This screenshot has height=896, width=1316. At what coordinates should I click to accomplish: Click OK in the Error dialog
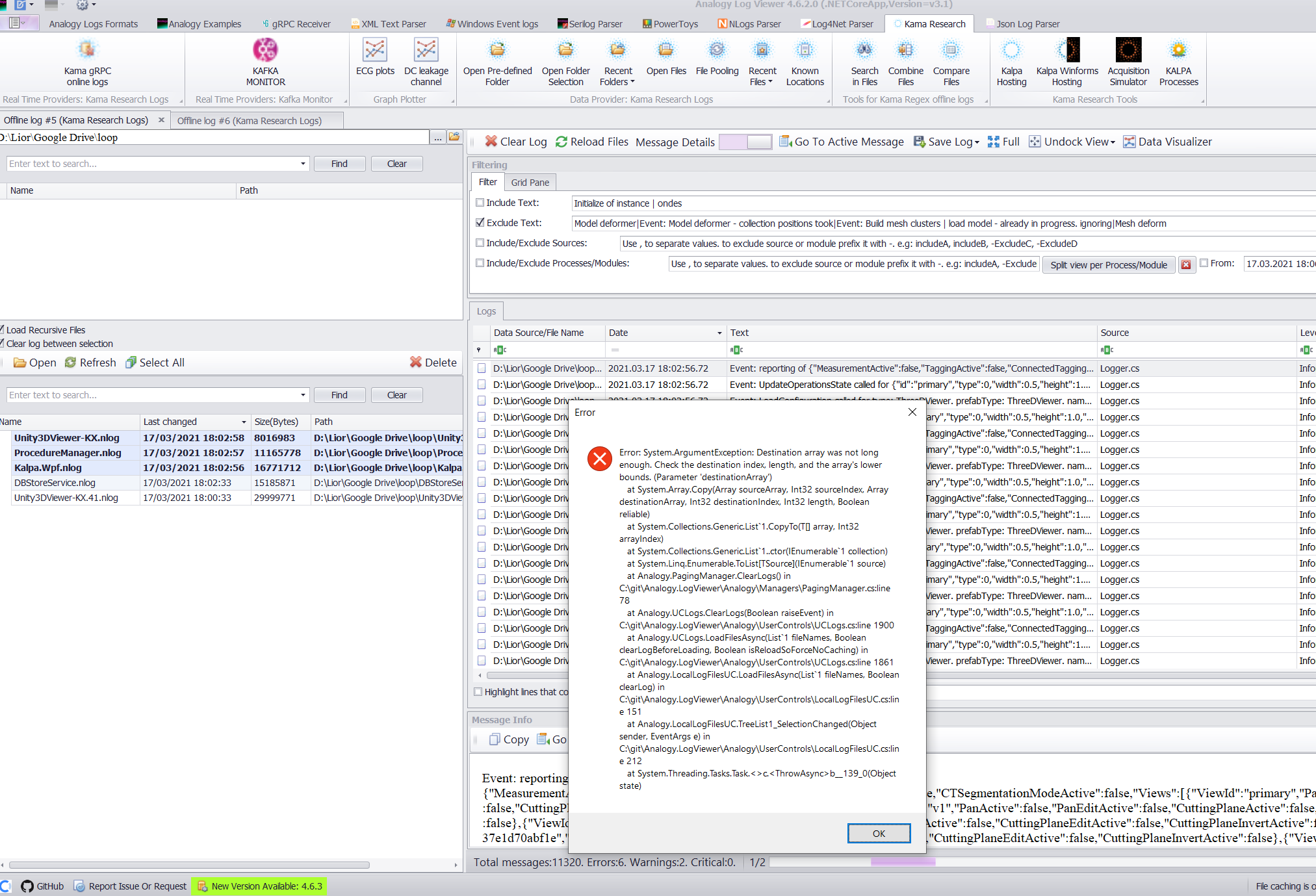click(x=879, y=834)
